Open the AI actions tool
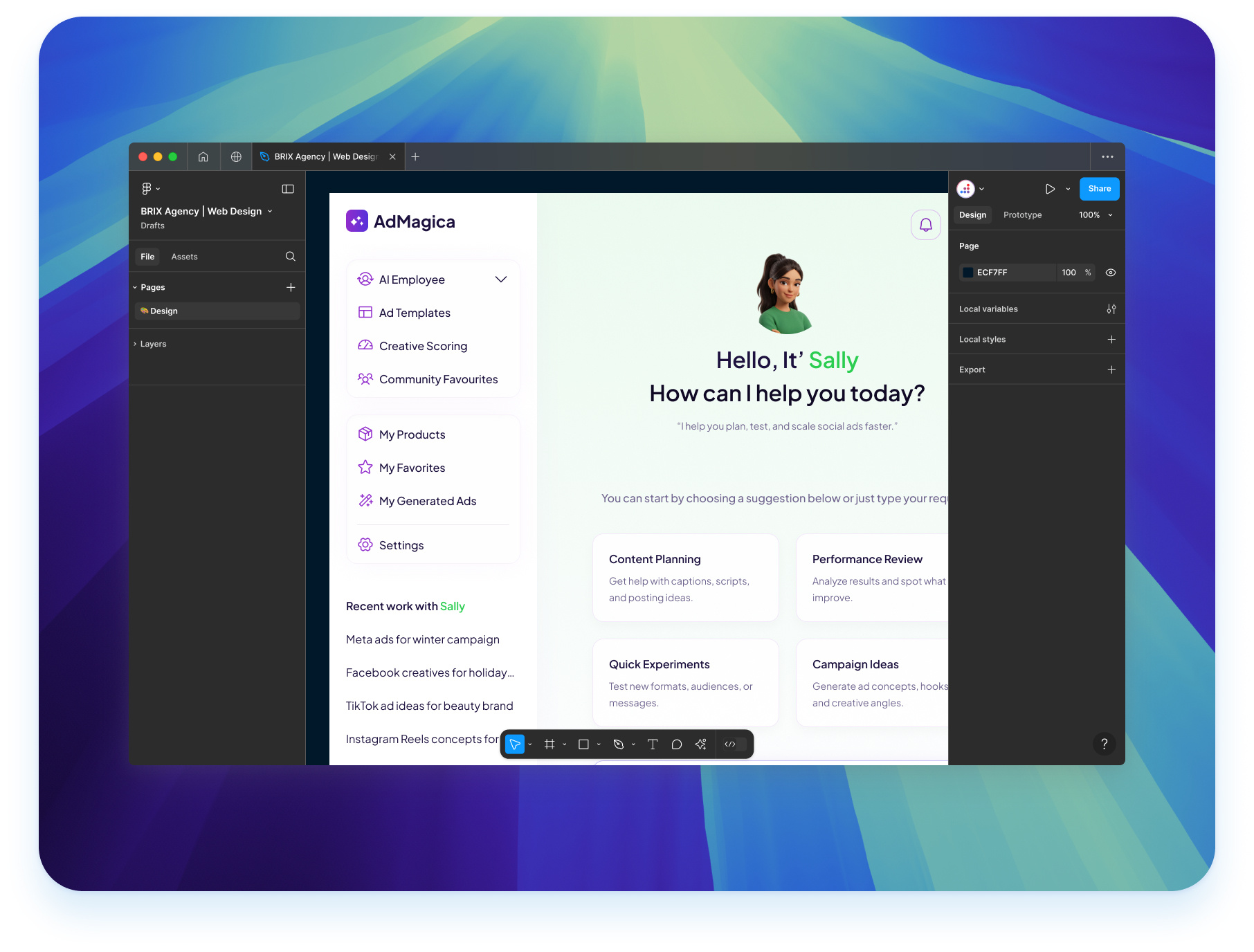 [701, 744]
